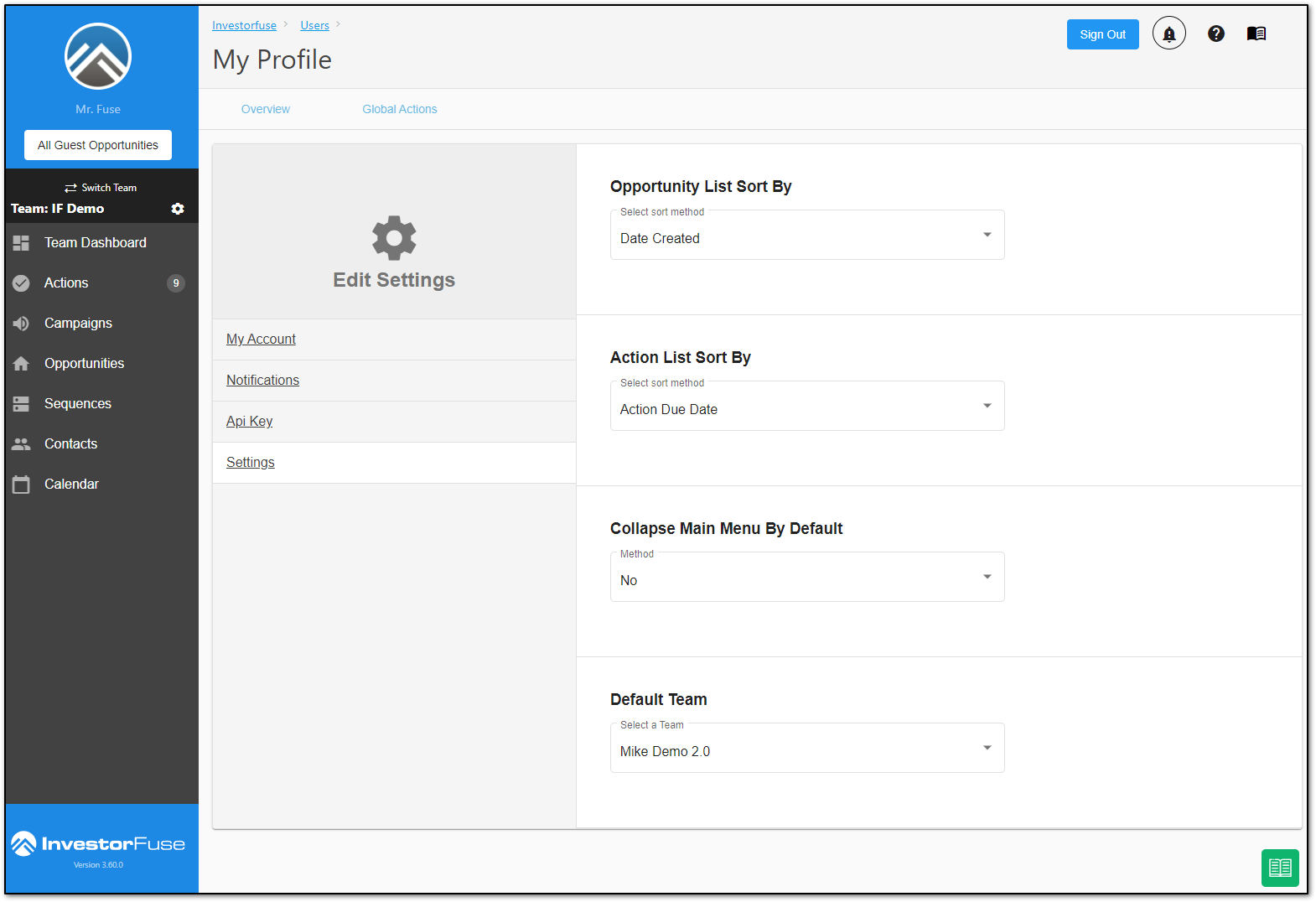1316x902 pixels.
Task: Click the Mr. Fuse user name
Action: [98, 109]
